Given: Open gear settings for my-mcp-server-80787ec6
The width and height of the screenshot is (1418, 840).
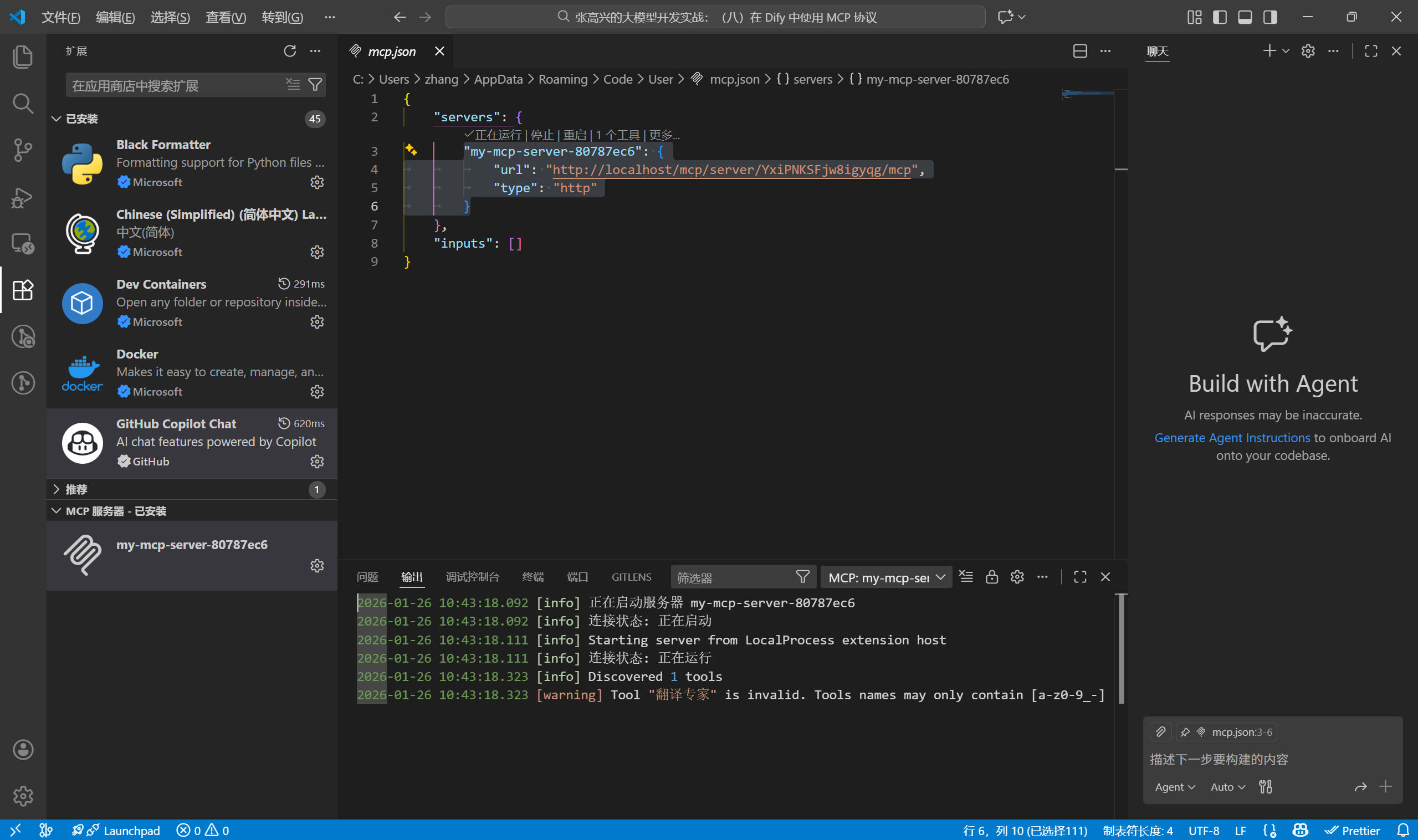Looking at the screenshot, I should (317, 566).
